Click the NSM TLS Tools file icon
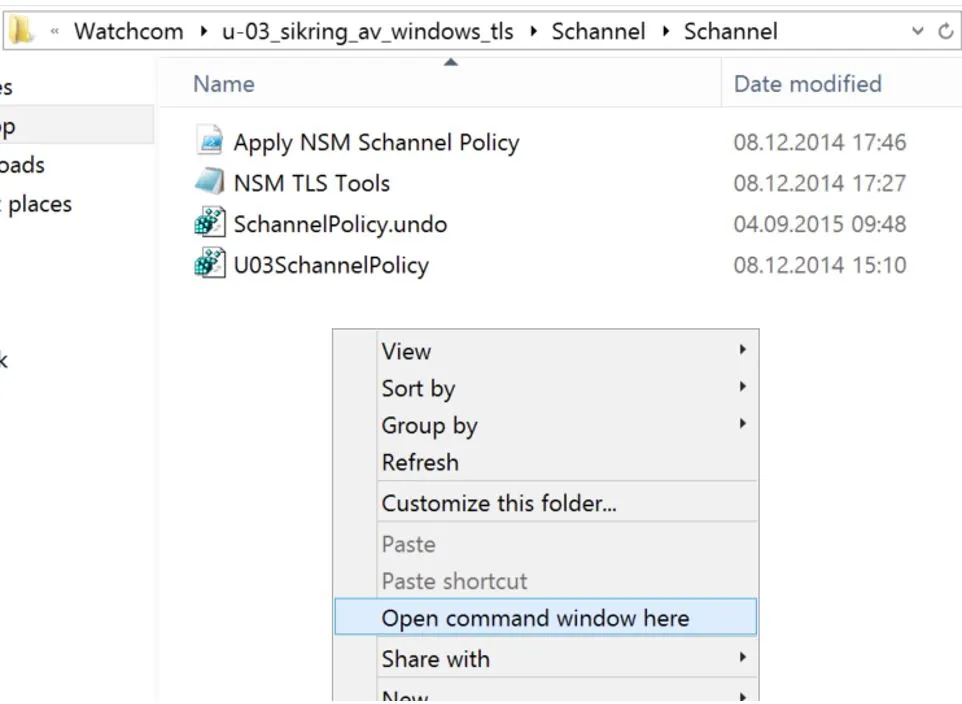The height and width of the screenshot is (704, 962). pos(209,183)
